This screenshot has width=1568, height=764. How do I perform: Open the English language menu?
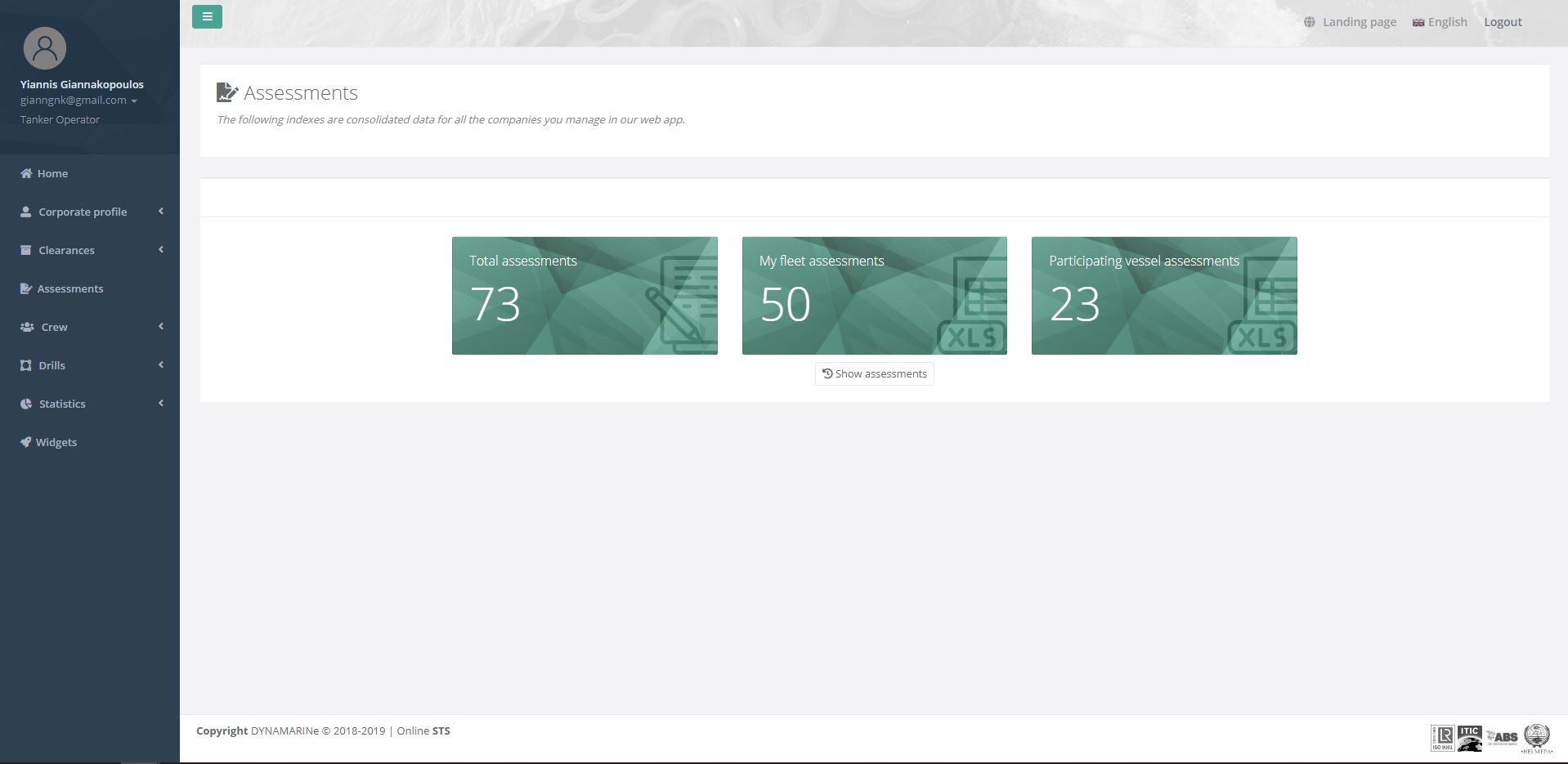click(x=1447, y=22)
